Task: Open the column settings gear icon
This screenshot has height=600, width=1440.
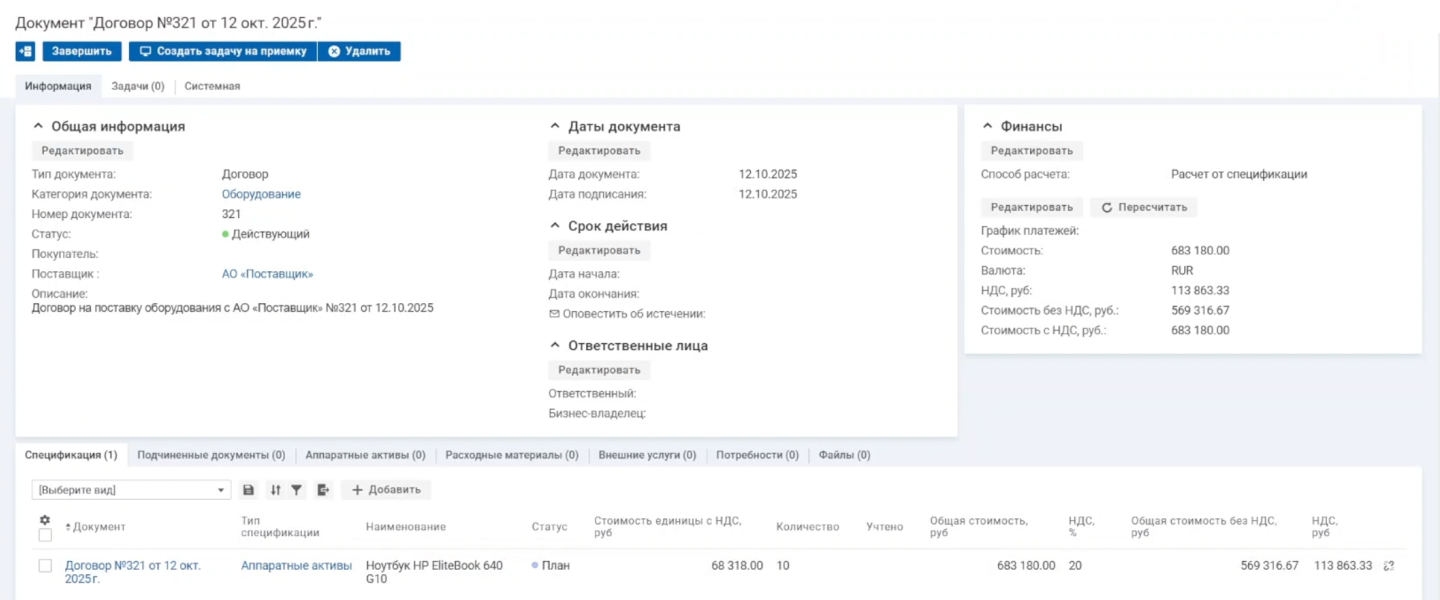Action: (x=44, y=520)
